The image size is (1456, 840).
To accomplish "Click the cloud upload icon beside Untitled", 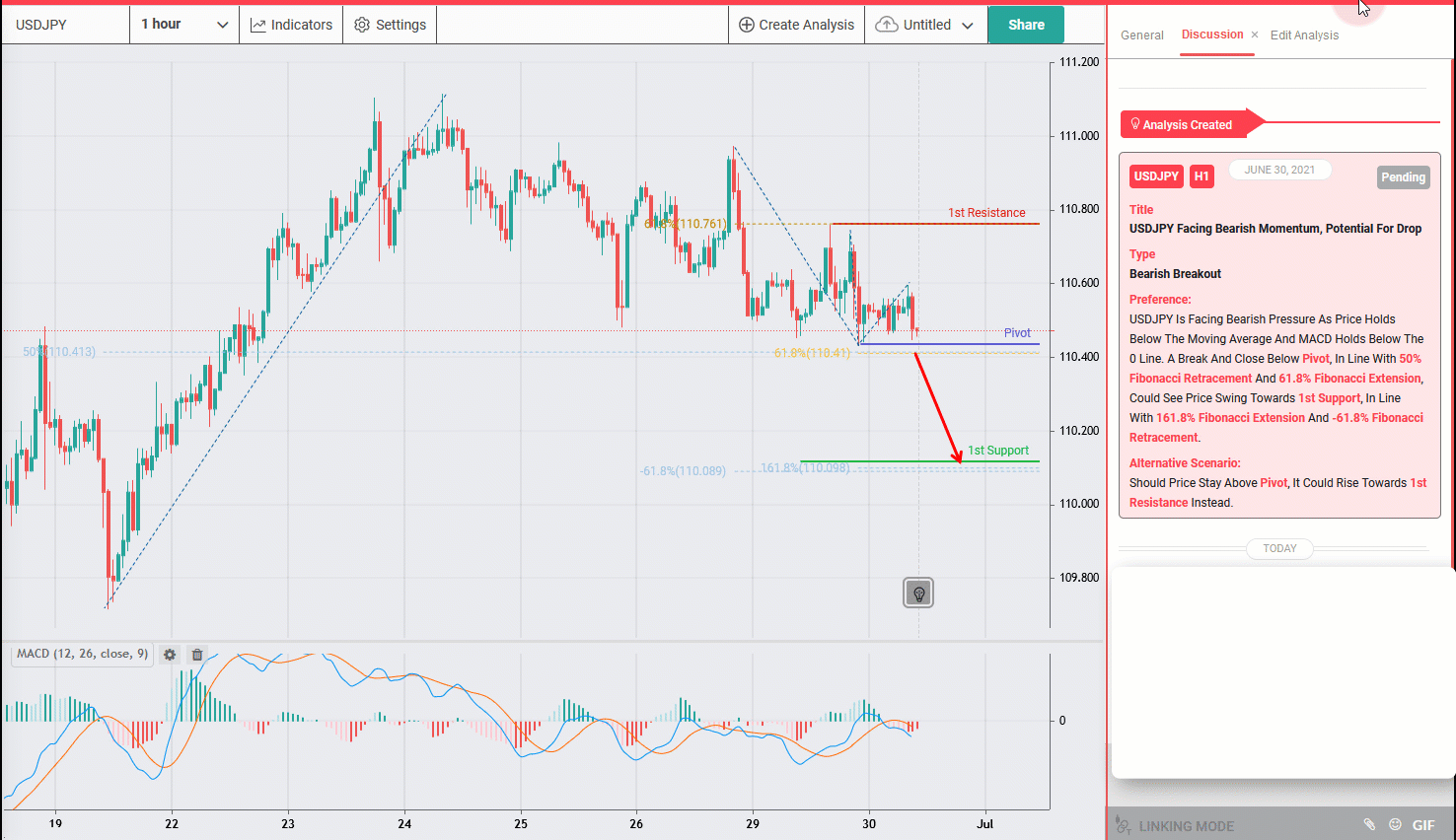I will click(887, 25).
